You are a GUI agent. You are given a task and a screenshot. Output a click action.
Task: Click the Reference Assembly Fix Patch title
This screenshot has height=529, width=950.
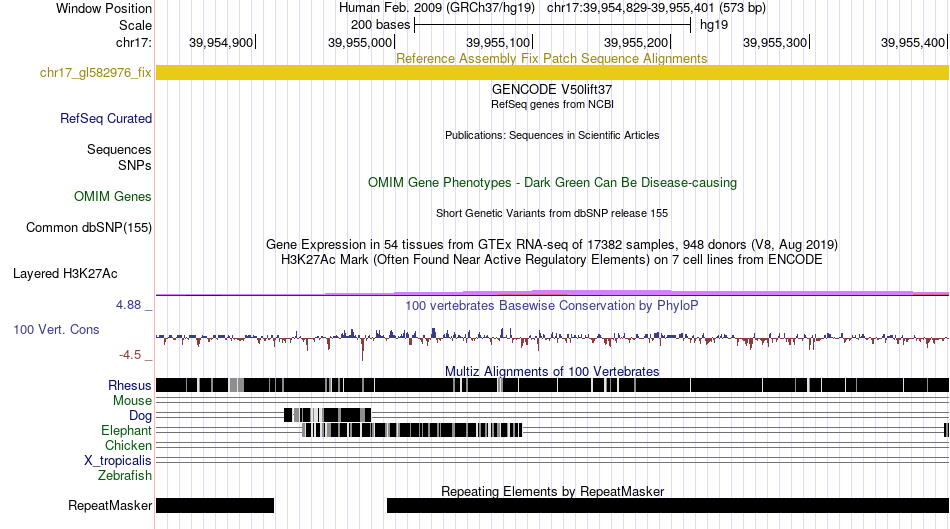click(x=552, y=58)
